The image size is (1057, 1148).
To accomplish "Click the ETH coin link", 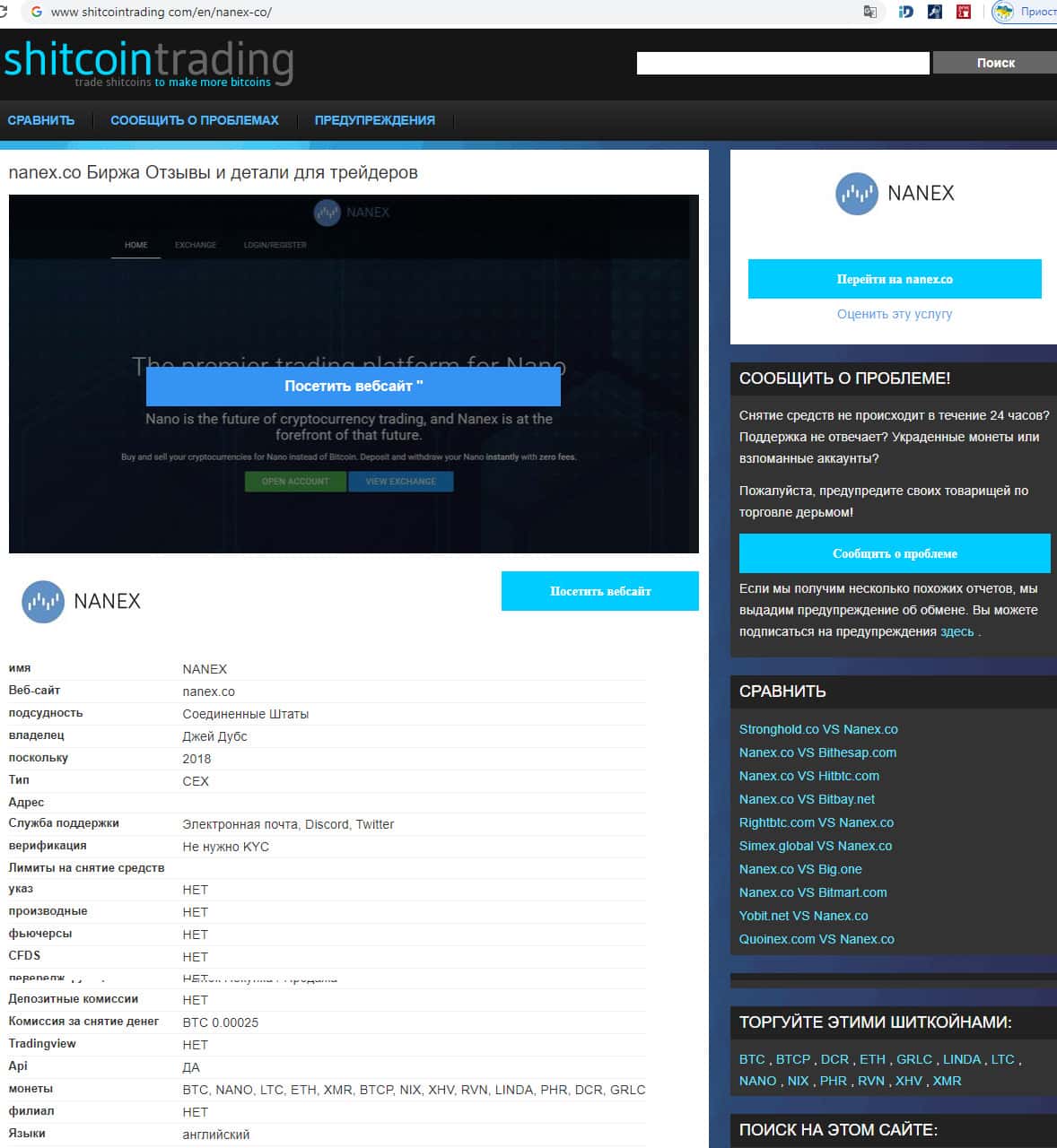I will 872,1059.
